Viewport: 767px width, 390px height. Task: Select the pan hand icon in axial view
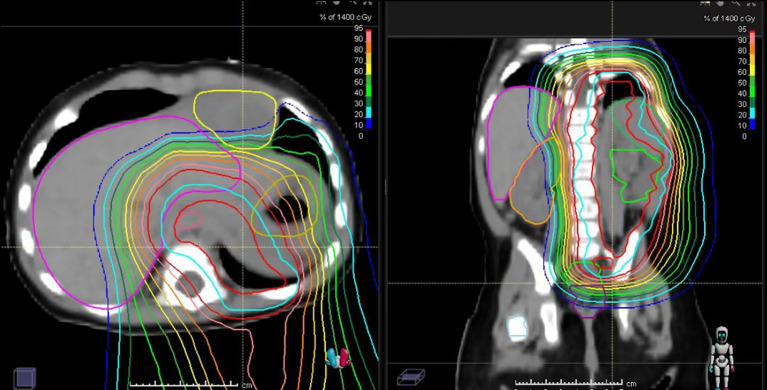pos(337,2)
